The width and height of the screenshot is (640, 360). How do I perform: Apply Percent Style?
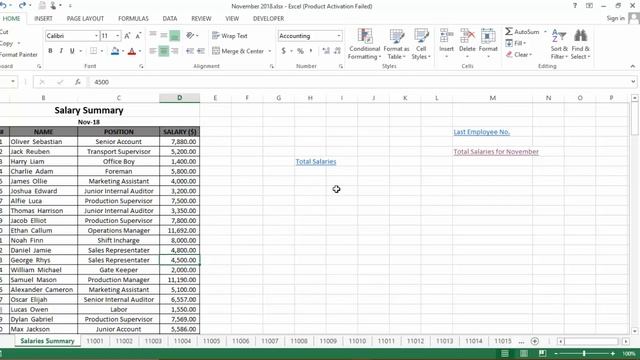click(300, 51)
